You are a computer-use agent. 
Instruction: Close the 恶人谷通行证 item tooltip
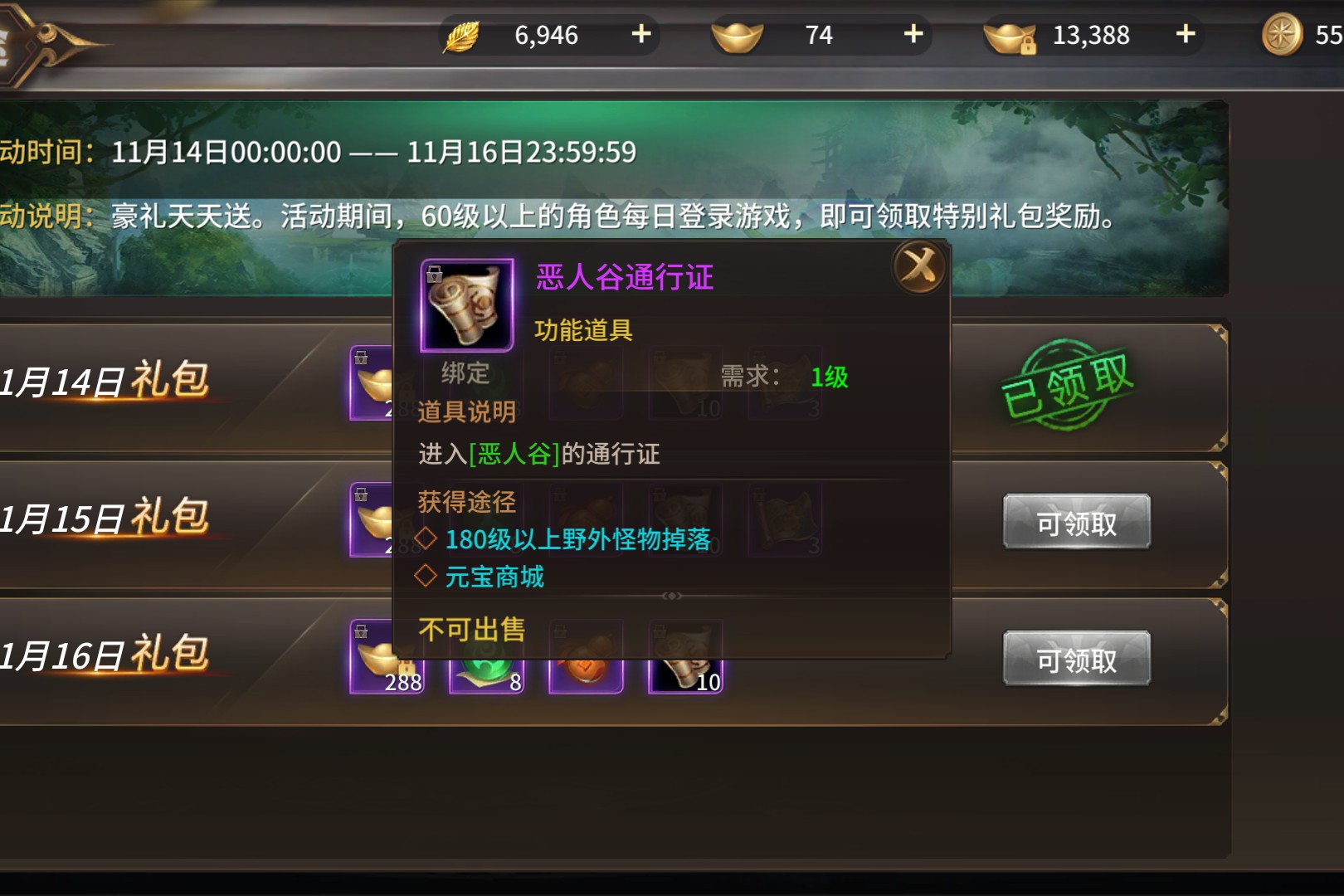[x=919, y=266]
